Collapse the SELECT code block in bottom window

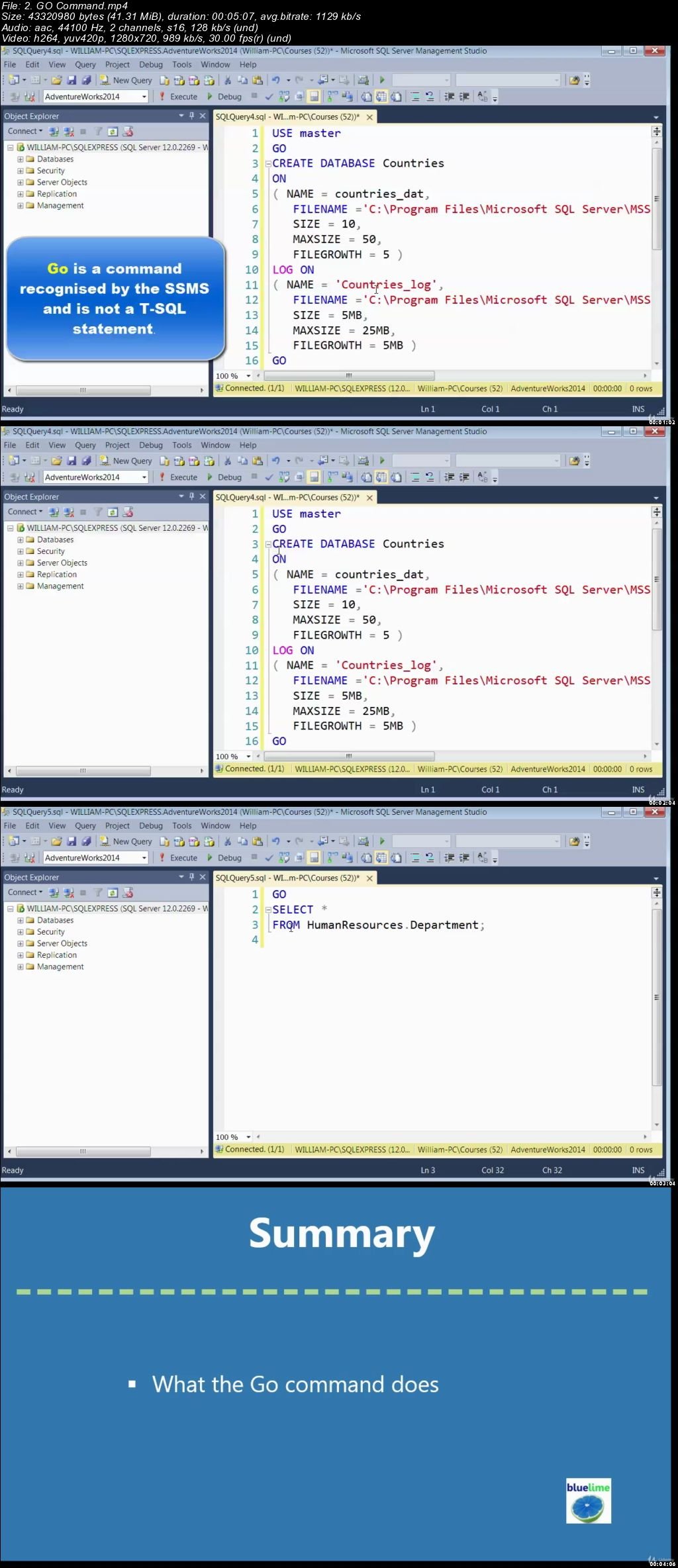coord(268,910)
